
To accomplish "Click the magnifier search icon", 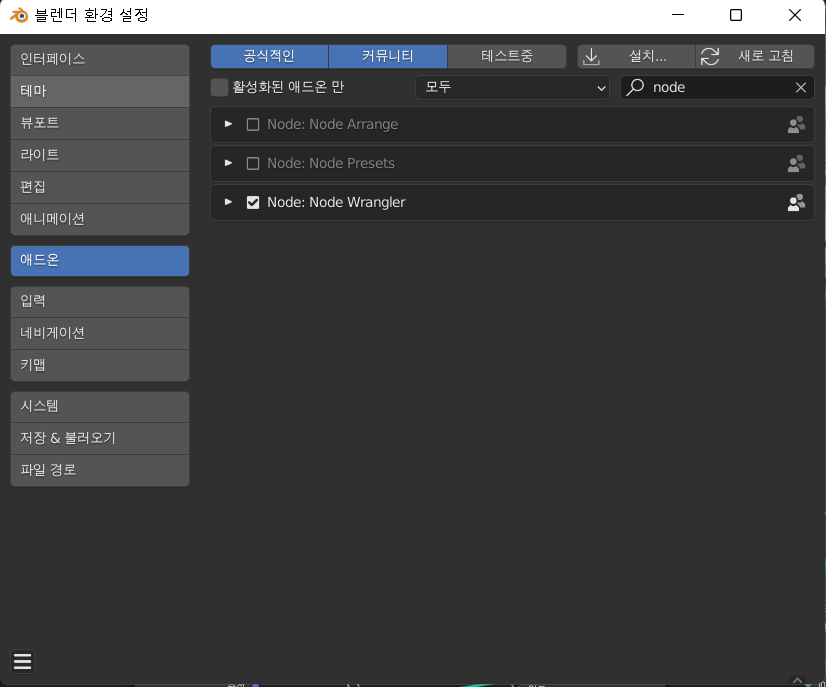I will (x=635, y=87).
